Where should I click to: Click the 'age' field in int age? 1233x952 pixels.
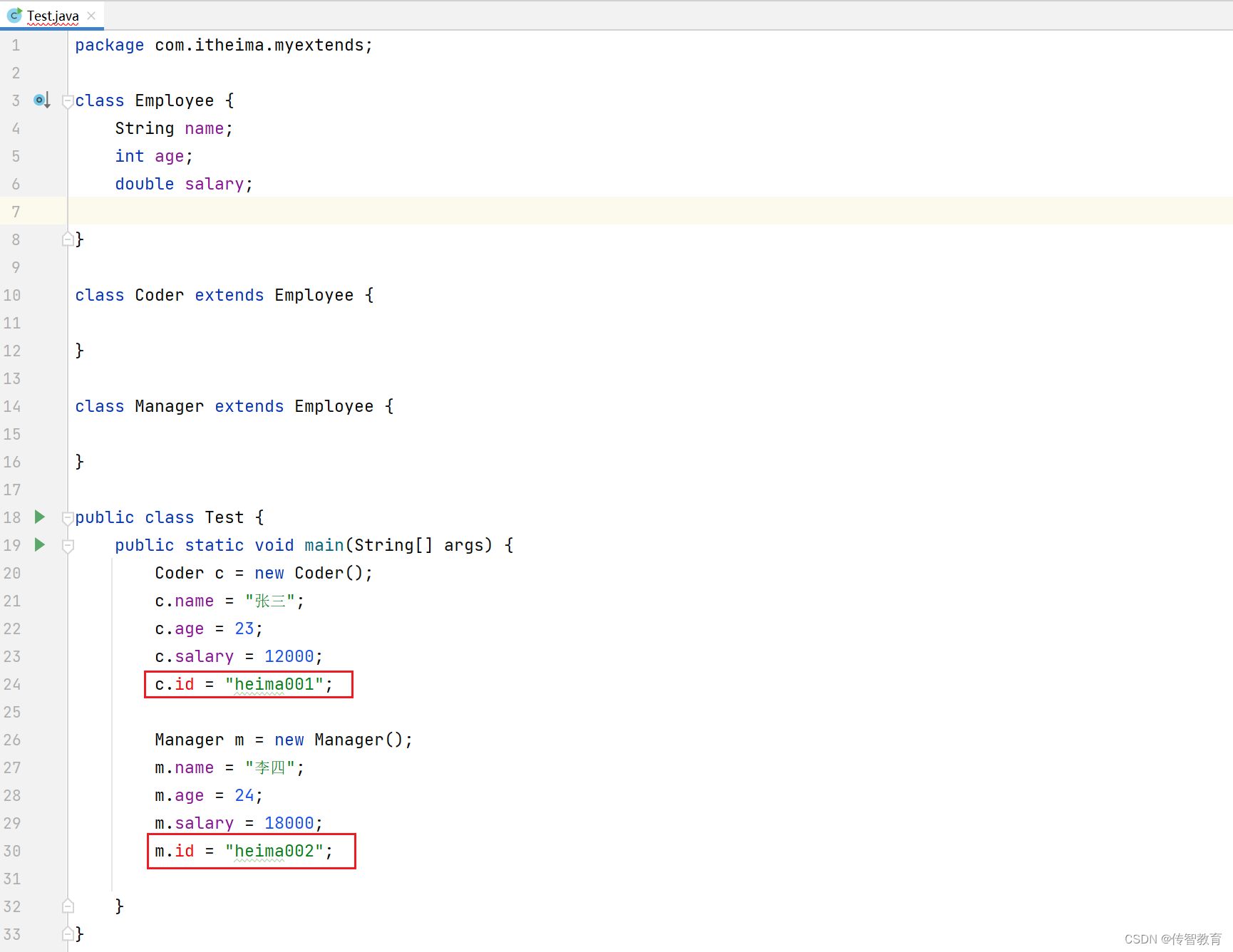(170, 156)
